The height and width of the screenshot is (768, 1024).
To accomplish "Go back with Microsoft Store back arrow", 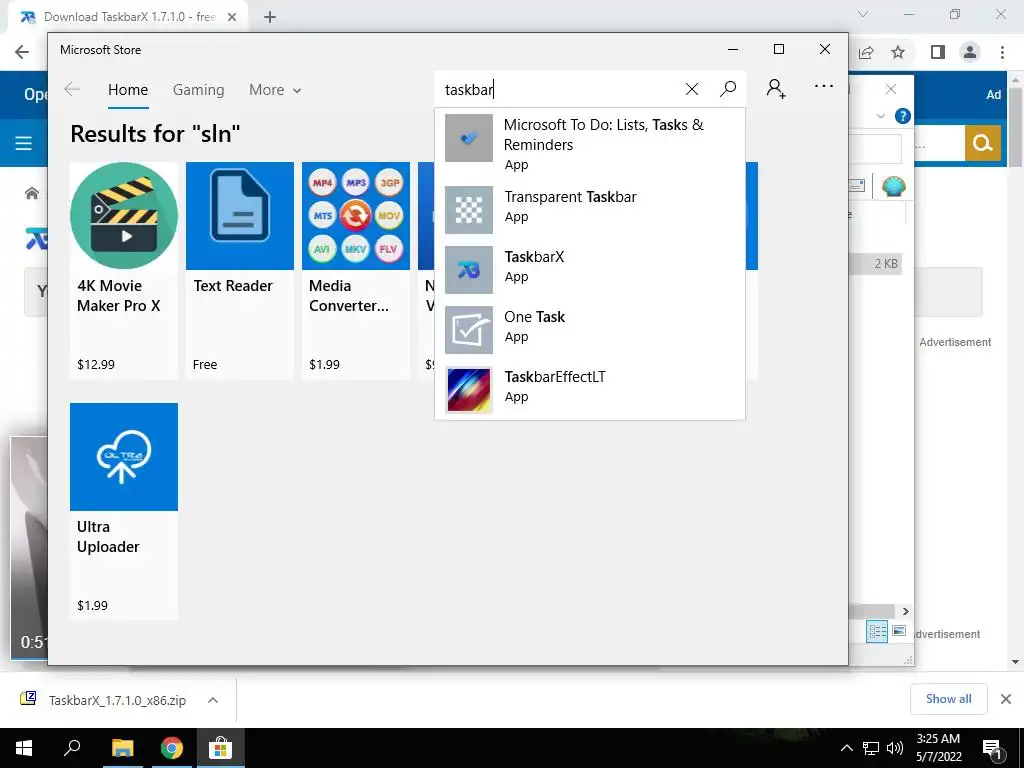I will [72, 89].
